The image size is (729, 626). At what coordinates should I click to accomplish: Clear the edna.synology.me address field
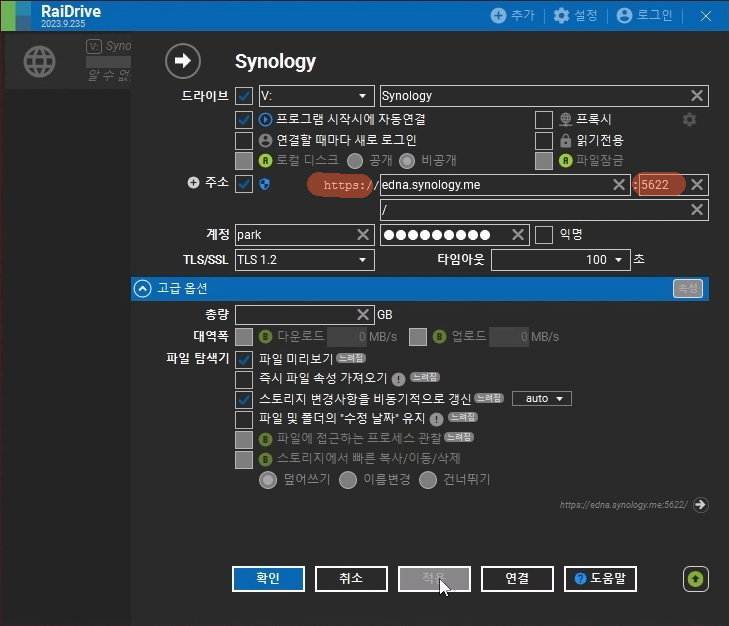point(619,185)
